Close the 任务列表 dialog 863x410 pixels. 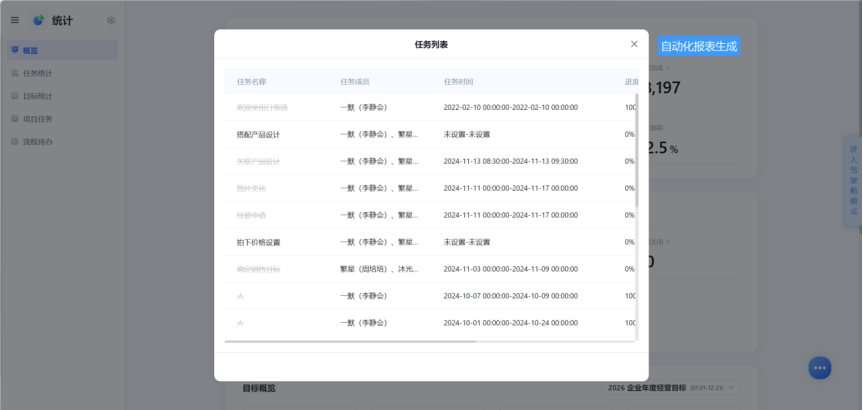(x=634, y=44)
